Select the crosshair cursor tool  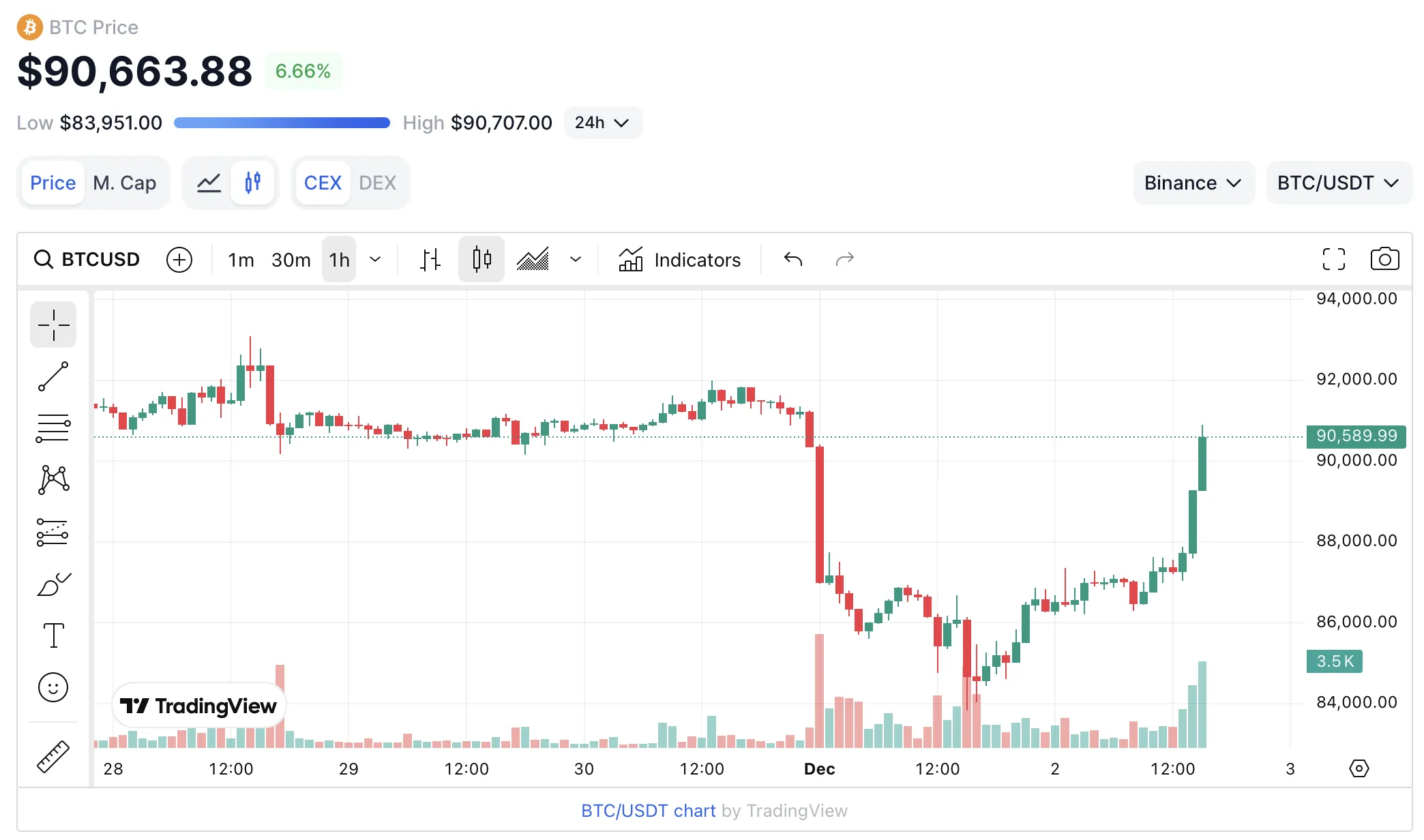tap(53, 325)
